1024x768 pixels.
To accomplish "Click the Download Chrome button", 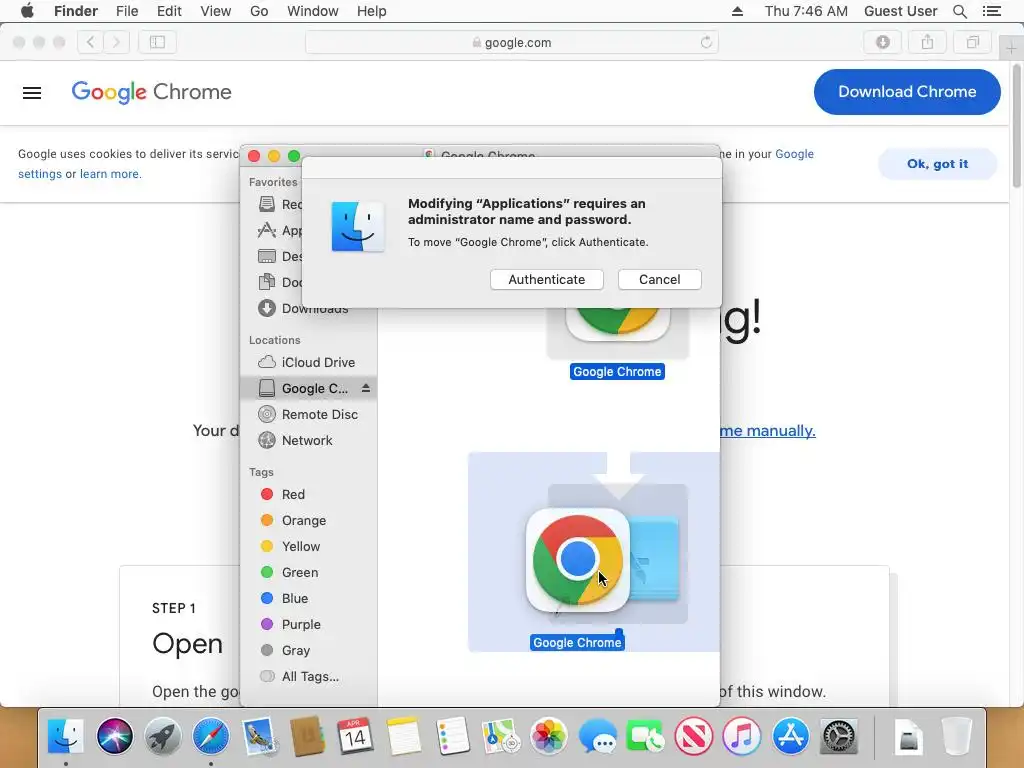I will click(x=907, y=92).
